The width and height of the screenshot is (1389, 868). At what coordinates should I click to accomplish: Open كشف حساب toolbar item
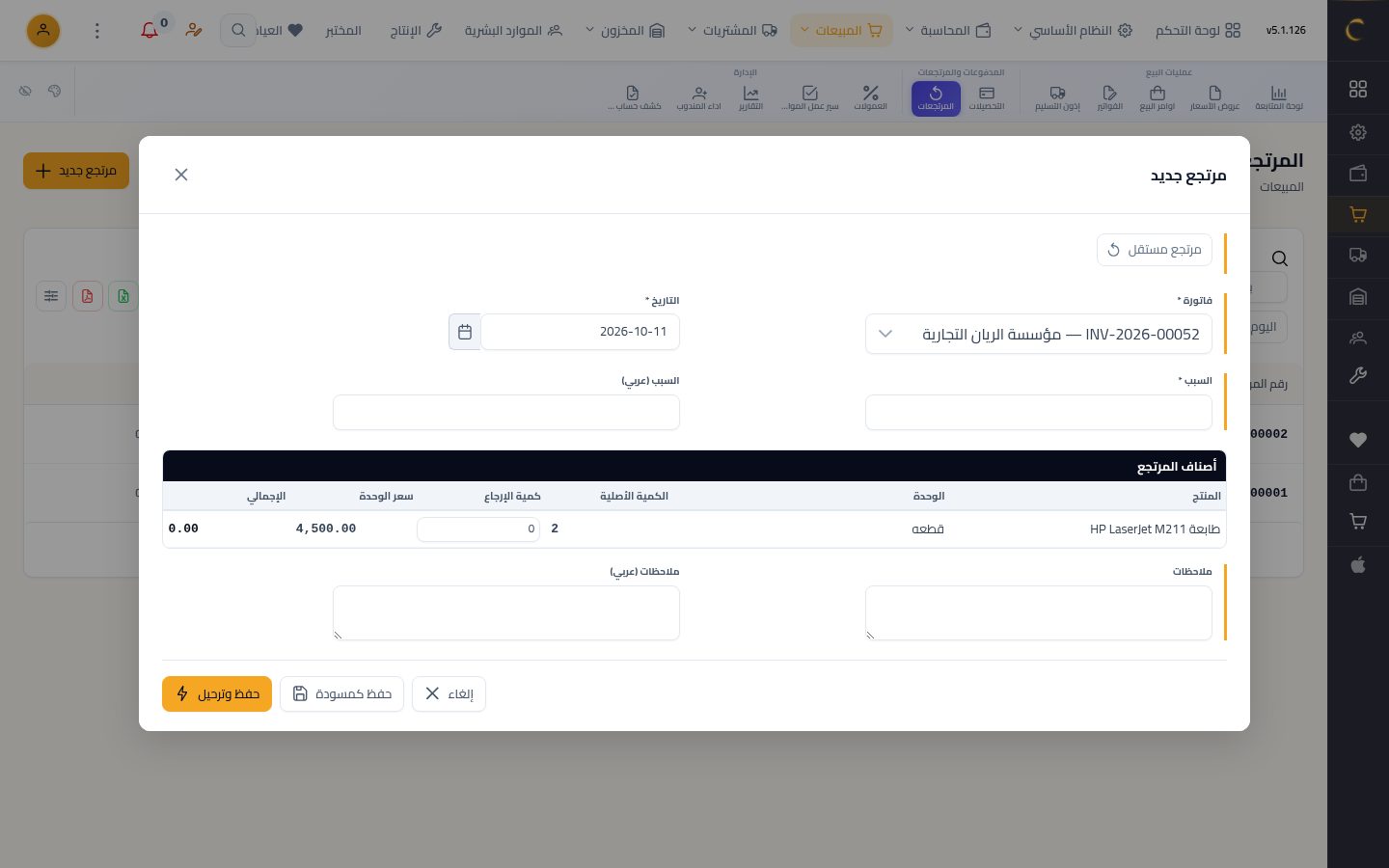tap(634, 97)
